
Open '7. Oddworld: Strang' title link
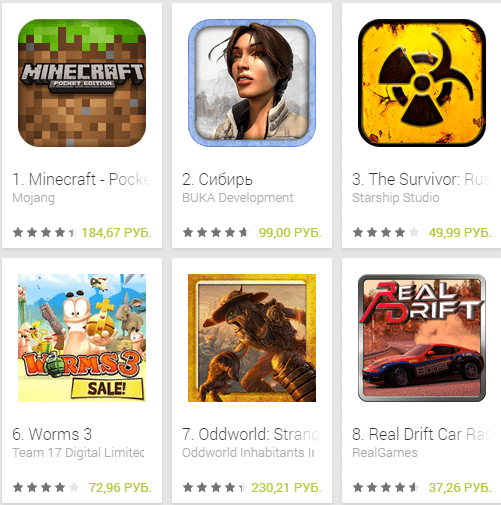click(x=251, y=434)
